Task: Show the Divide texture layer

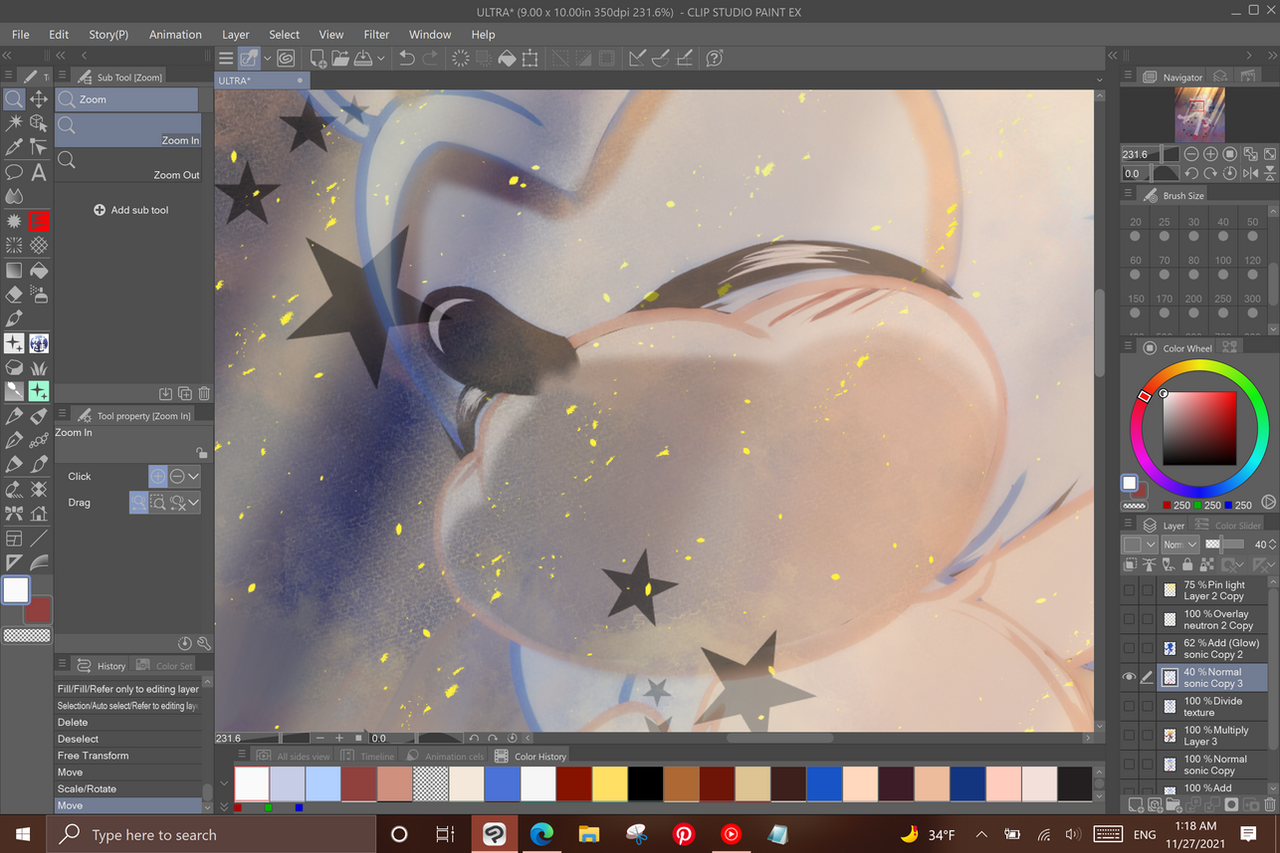Action: 1129,706
